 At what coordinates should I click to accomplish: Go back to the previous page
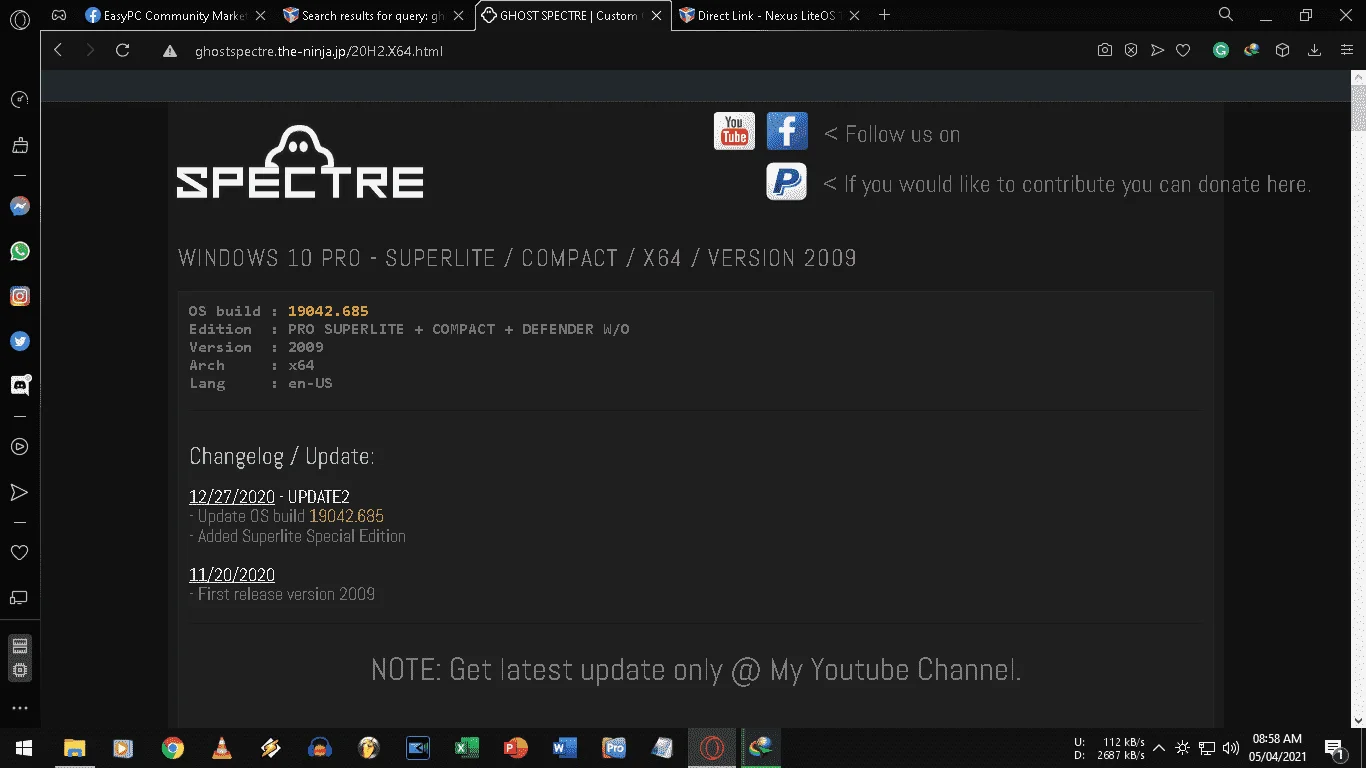[58, 50]
